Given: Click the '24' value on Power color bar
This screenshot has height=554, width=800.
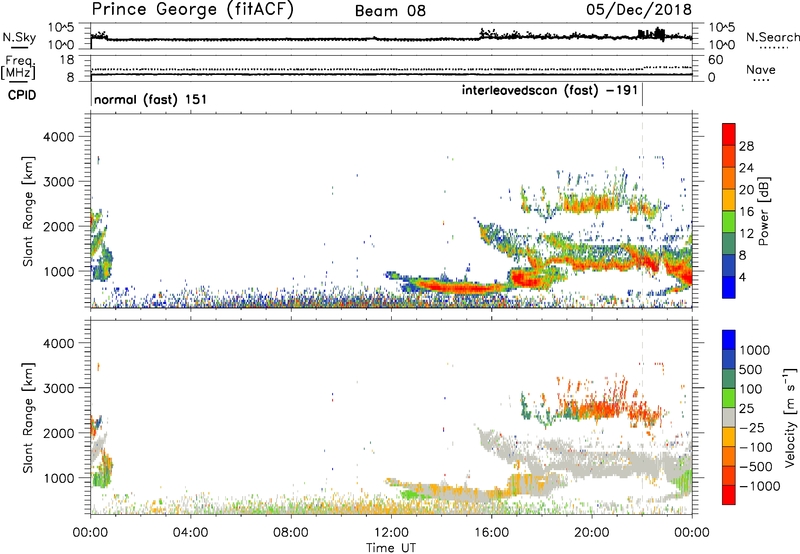Looking at the screenshot, I should 746,168.
